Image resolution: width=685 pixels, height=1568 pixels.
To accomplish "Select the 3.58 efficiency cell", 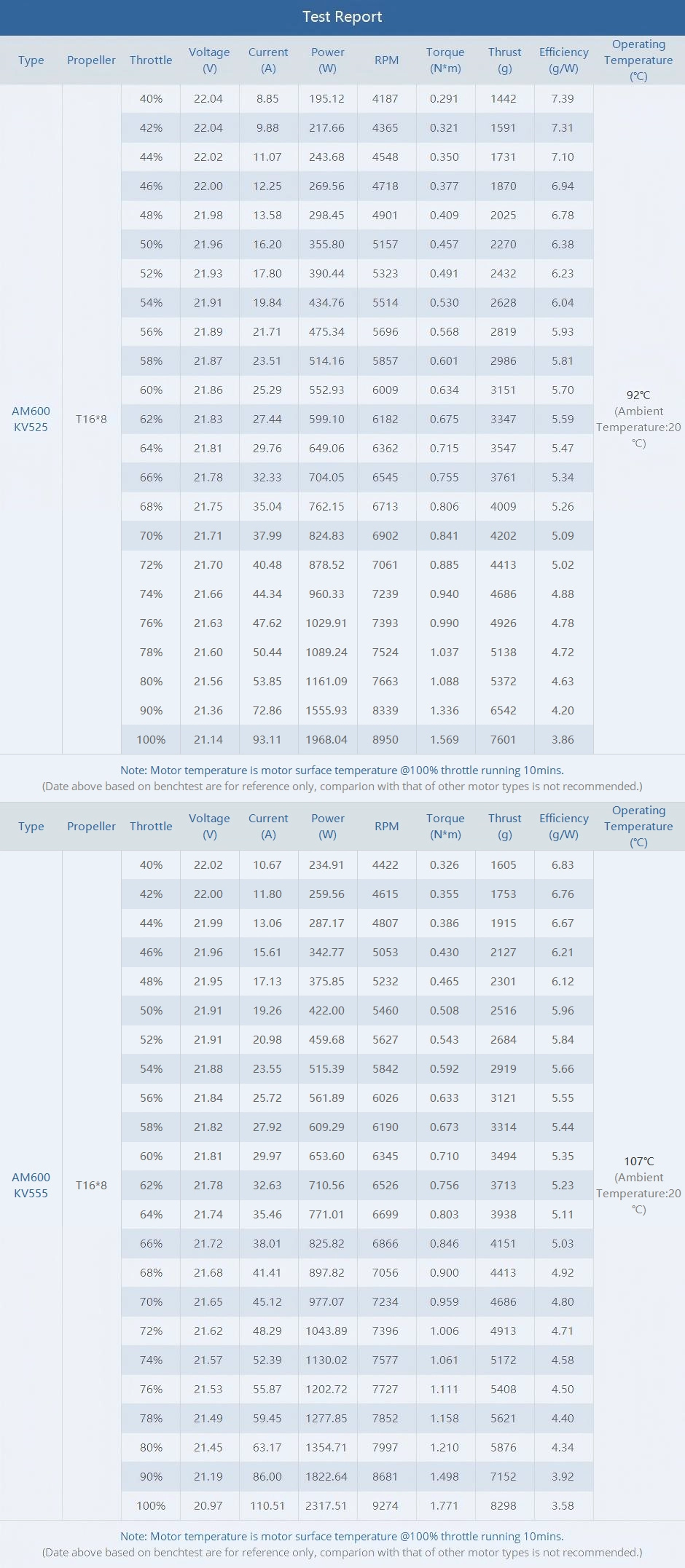I will [563, 1505].
